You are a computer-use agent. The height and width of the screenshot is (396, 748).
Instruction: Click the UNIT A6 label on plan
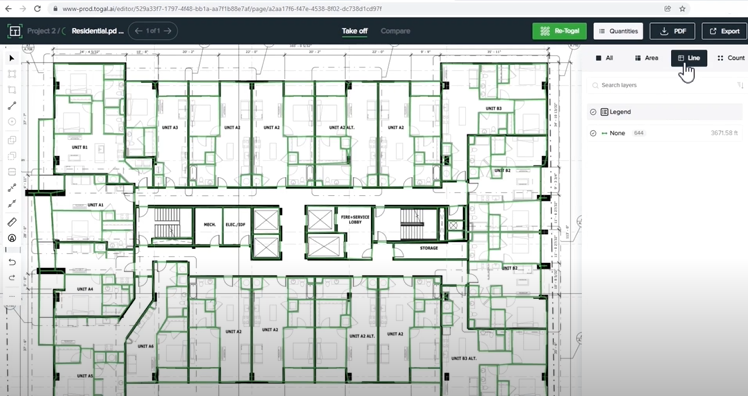(x=145, y=346)
